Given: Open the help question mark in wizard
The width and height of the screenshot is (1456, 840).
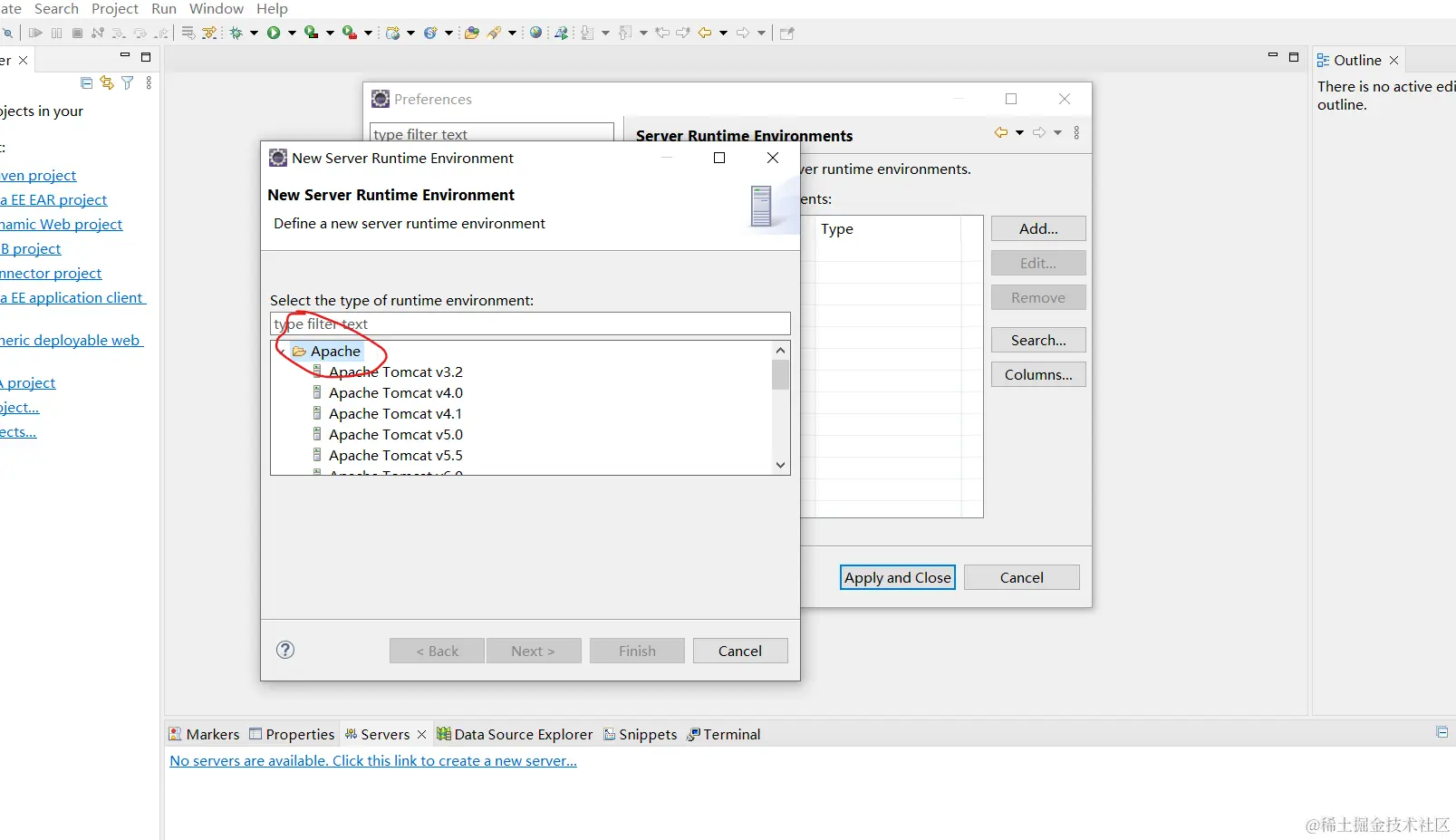Looking at the screenshot, I should point(285,650).
